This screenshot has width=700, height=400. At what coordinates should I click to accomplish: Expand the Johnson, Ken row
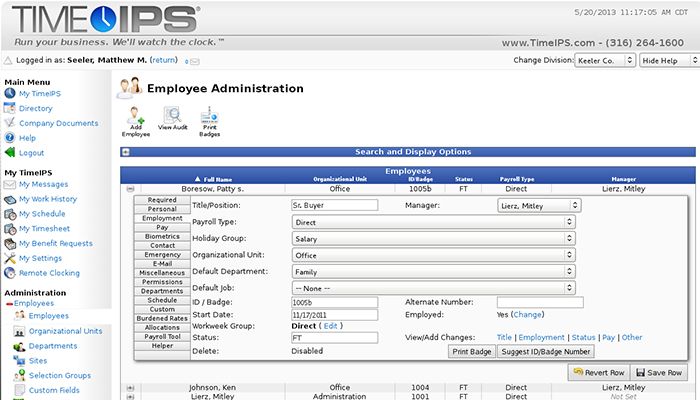tap(130, 388)
